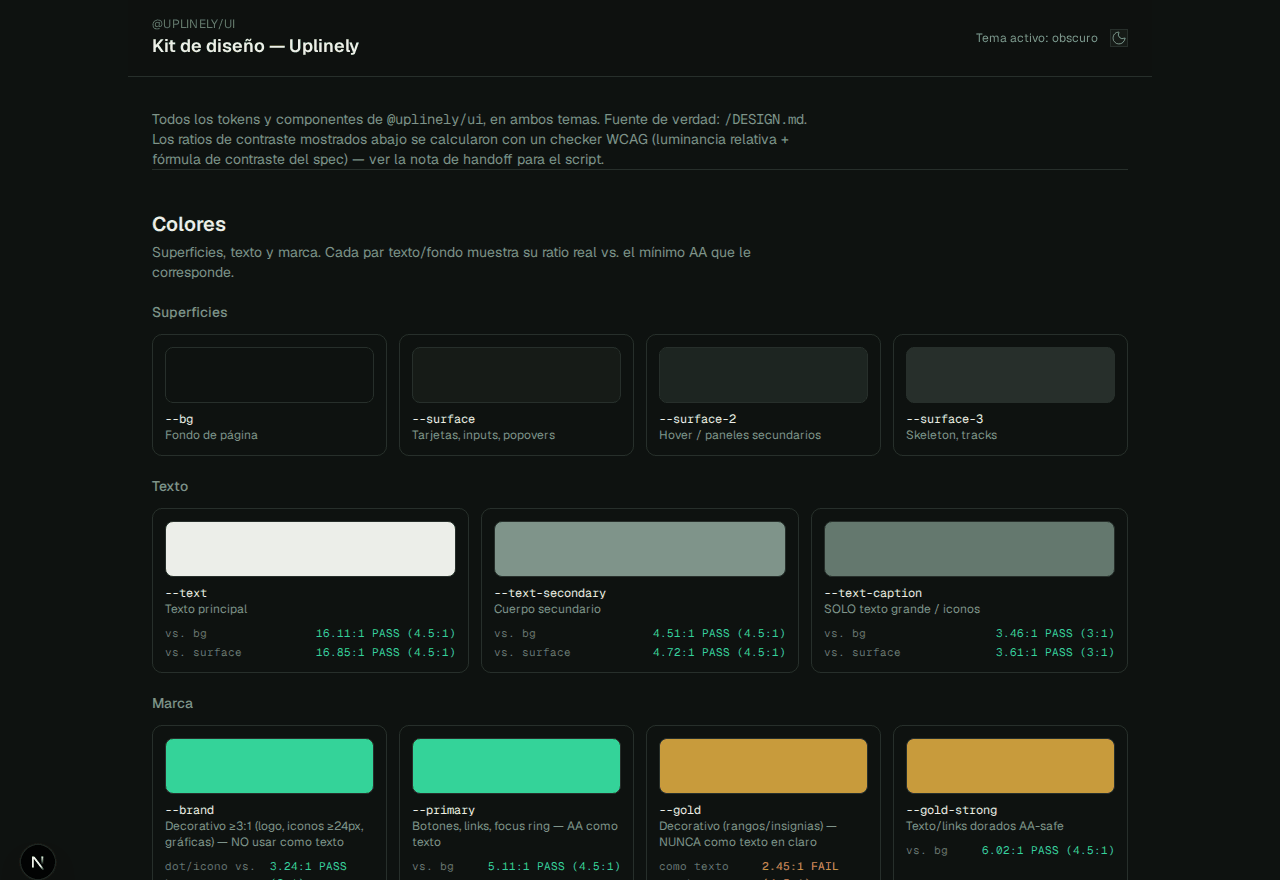Screen dimensions: 1280x880
Task: Click the "Texto principal" description
Action: 206,609
